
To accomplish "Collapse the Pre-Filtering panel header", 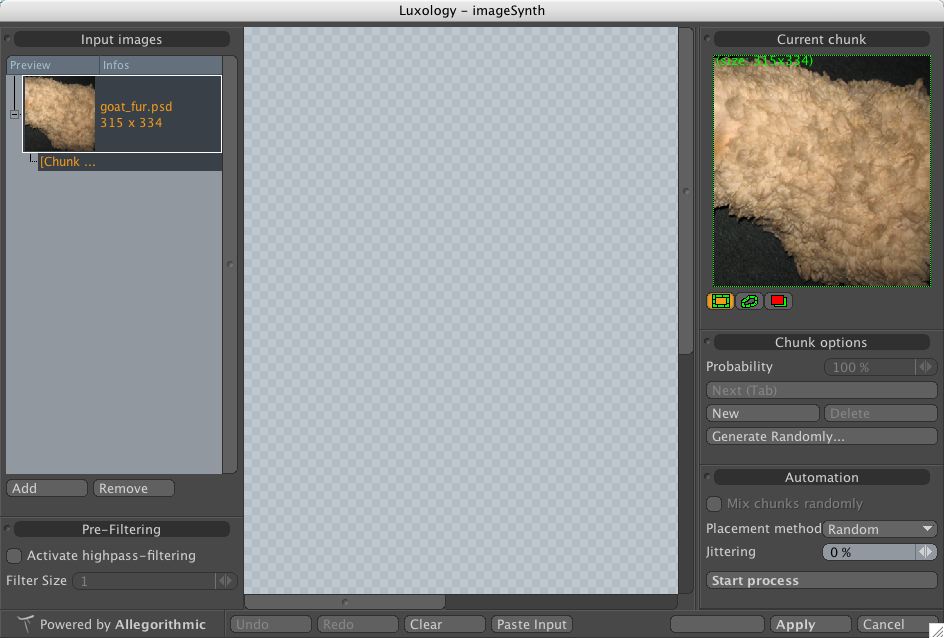I will (120, 529).
